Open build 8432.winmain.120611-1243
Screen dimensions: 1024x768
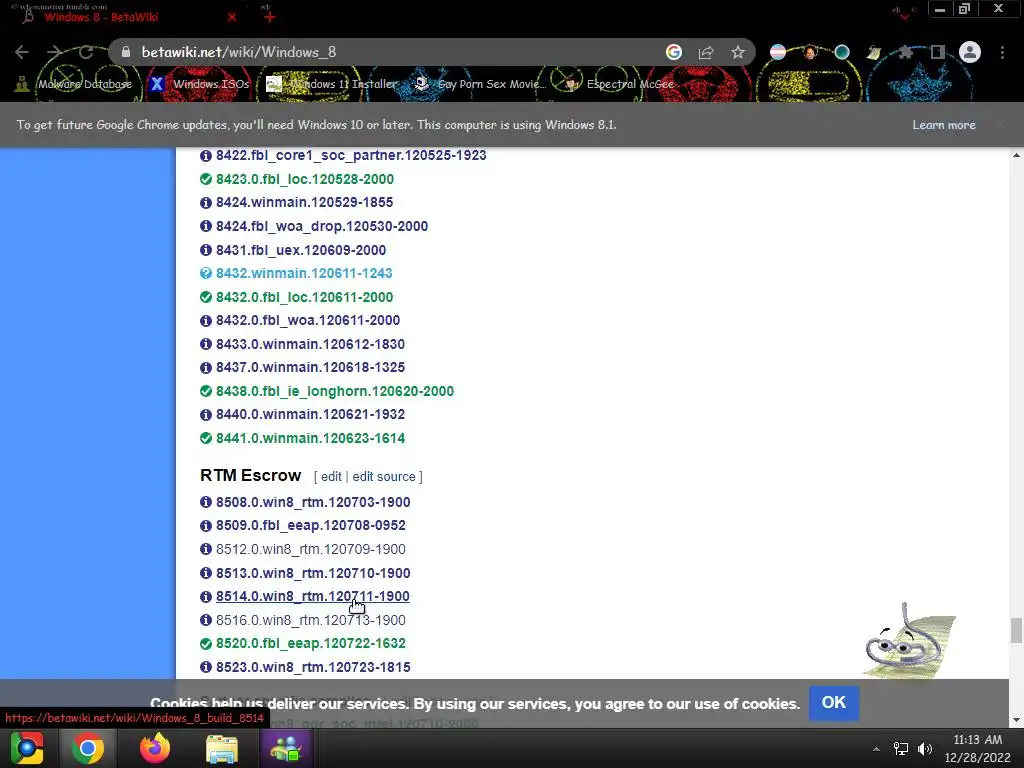304,273
